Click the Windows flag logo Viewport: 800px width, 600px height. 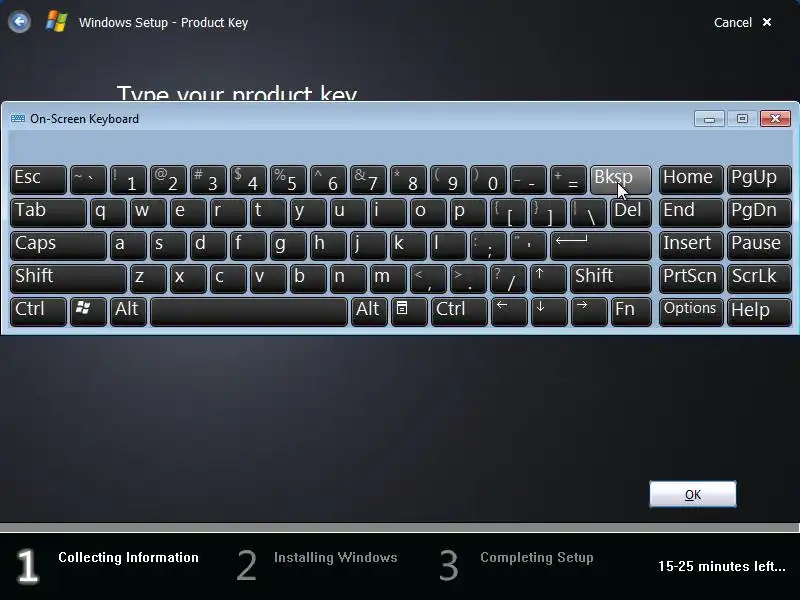(x=56, y=22)
